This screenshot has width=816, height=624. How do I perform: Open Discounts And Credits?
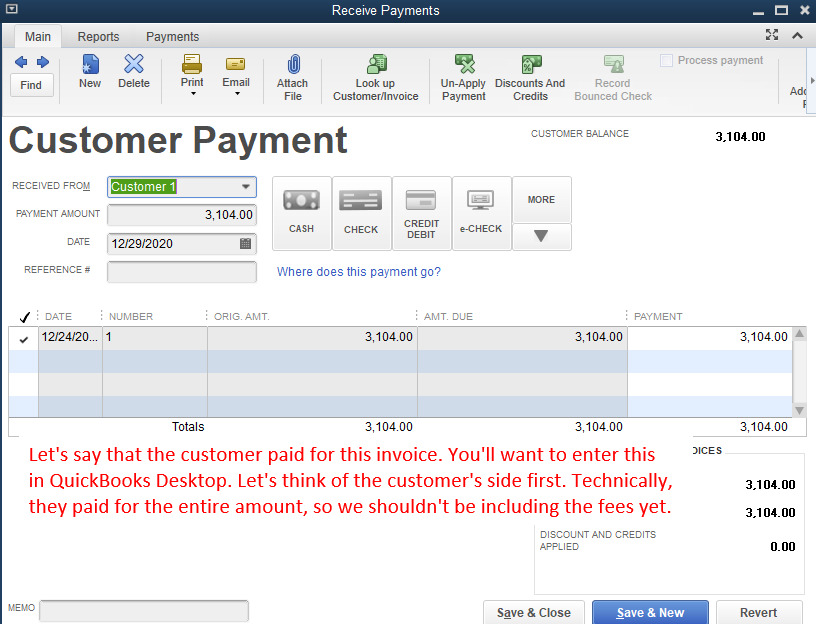pyautogui.click(x=530, y=78)
